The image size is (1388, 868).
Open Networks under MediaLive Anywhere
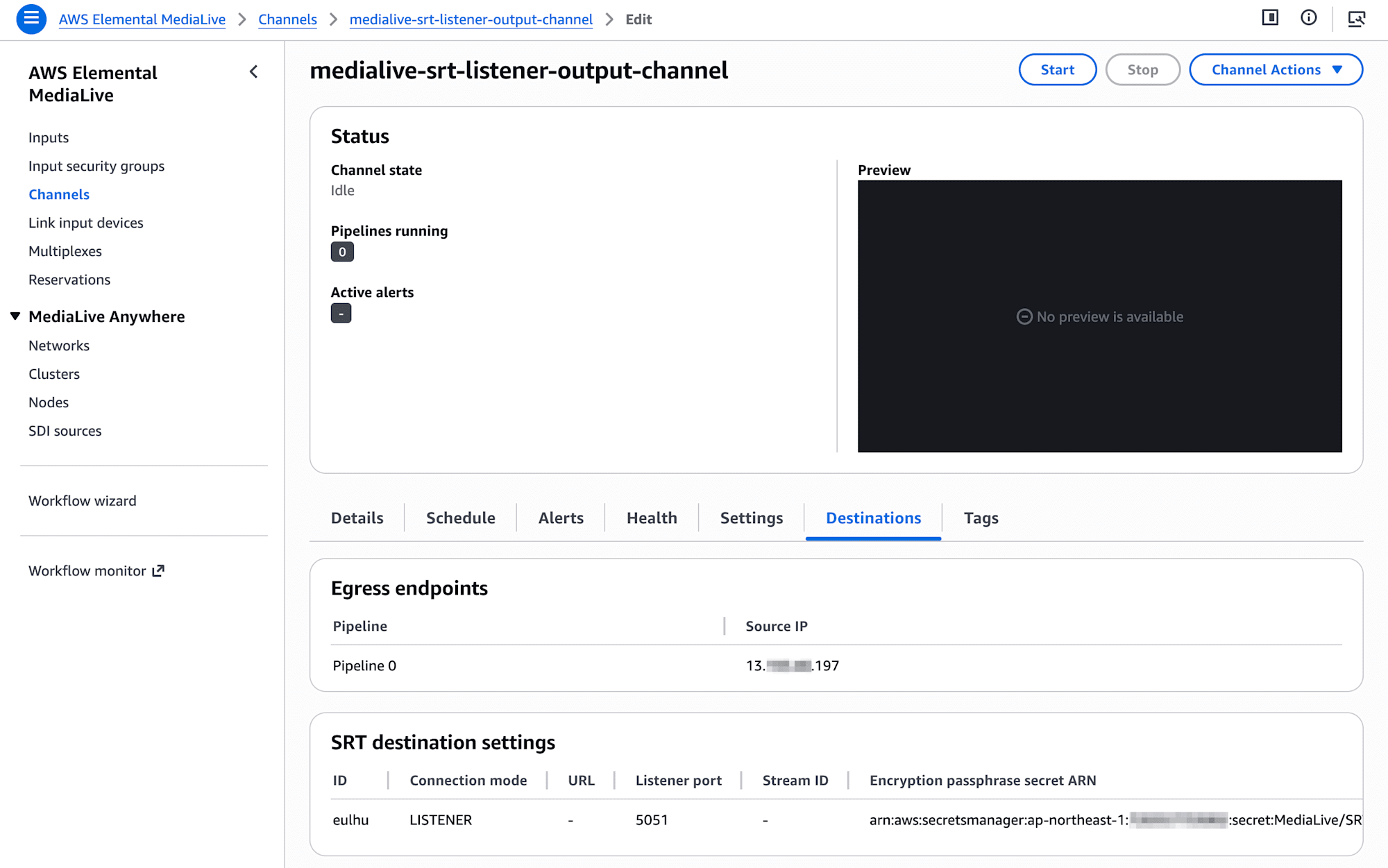(x=59, y=346)
